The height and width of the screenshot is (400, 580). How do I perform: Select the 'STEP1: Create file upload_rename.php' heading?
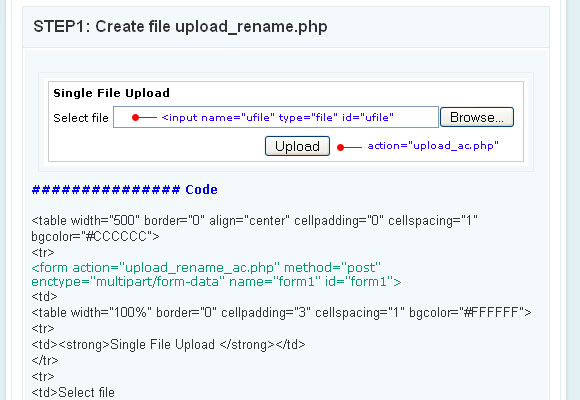click(x=180, y=27)
